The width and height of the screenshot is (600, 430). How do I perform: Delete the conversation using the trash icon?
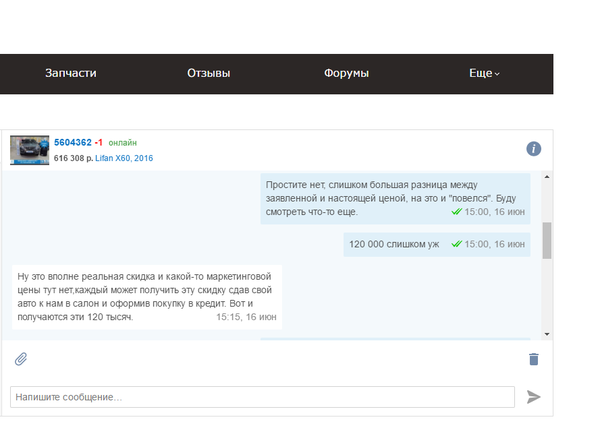coord(533,359)
